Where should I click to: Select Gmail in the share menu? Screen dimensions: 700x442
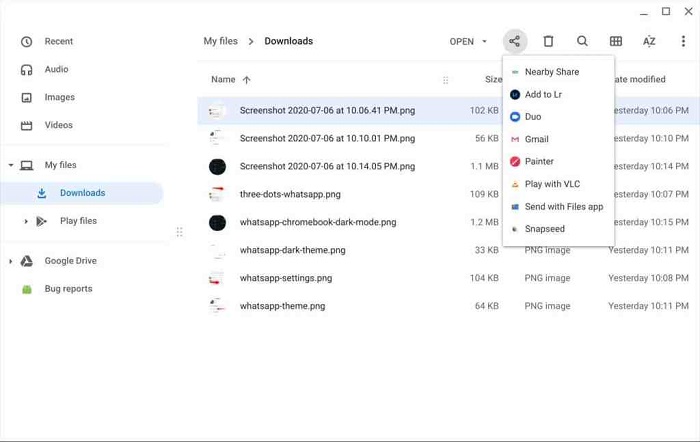click(x=537, y=139)
